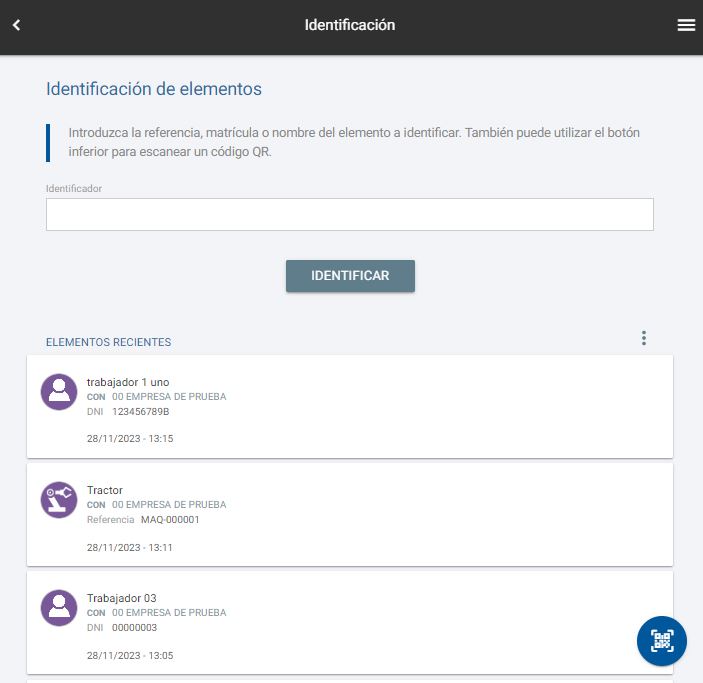Click the Identificación de elementos heading
The image size is (703, 683).
pos(154,89)
